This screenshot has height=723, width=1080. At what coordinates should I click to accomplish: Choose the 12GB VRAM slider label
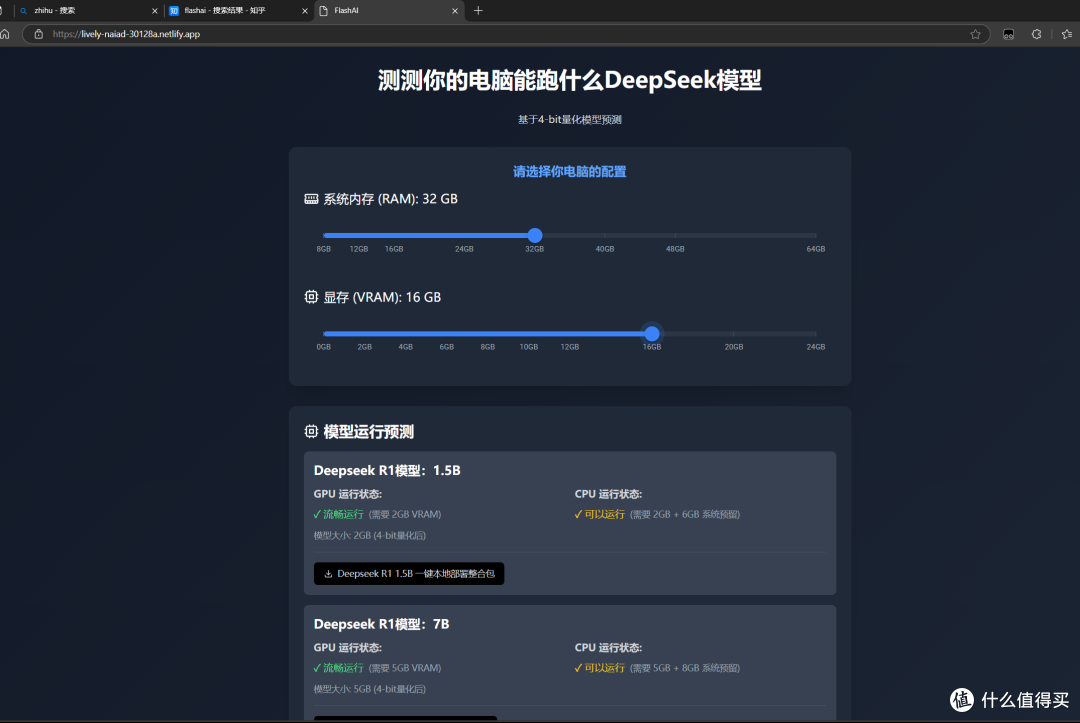[570, 347]
